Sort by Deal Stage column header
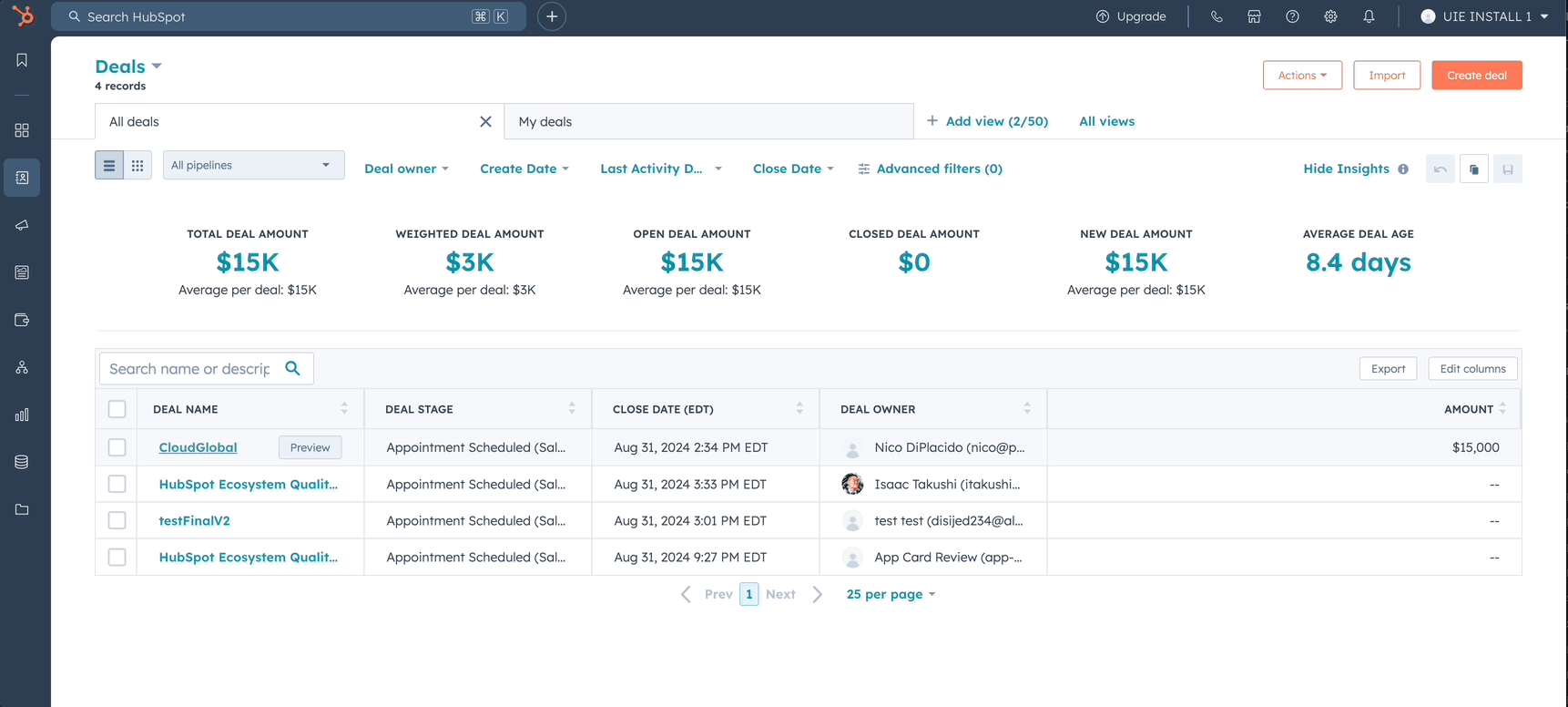Screen dimensions: 1568x707 (478, 409)
